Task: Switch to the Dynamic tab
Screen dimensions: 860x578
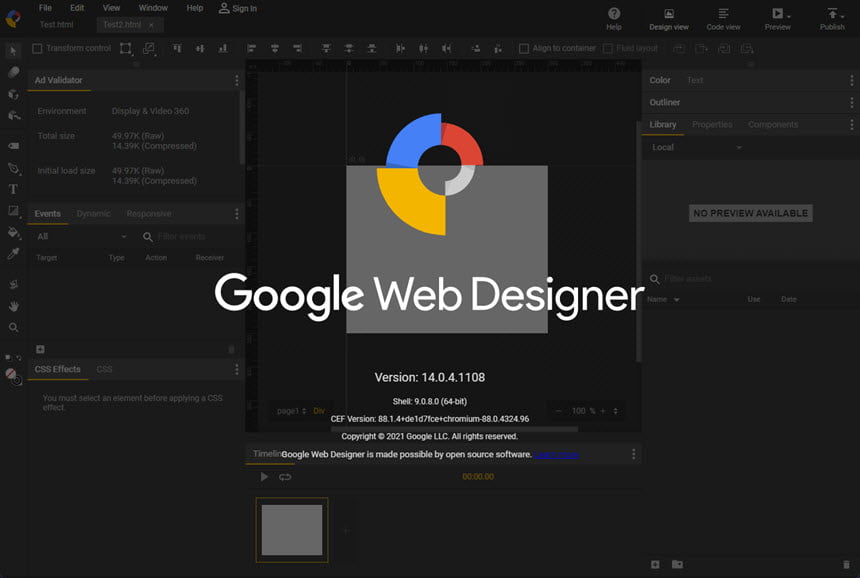Action: [x=93, y=213]
